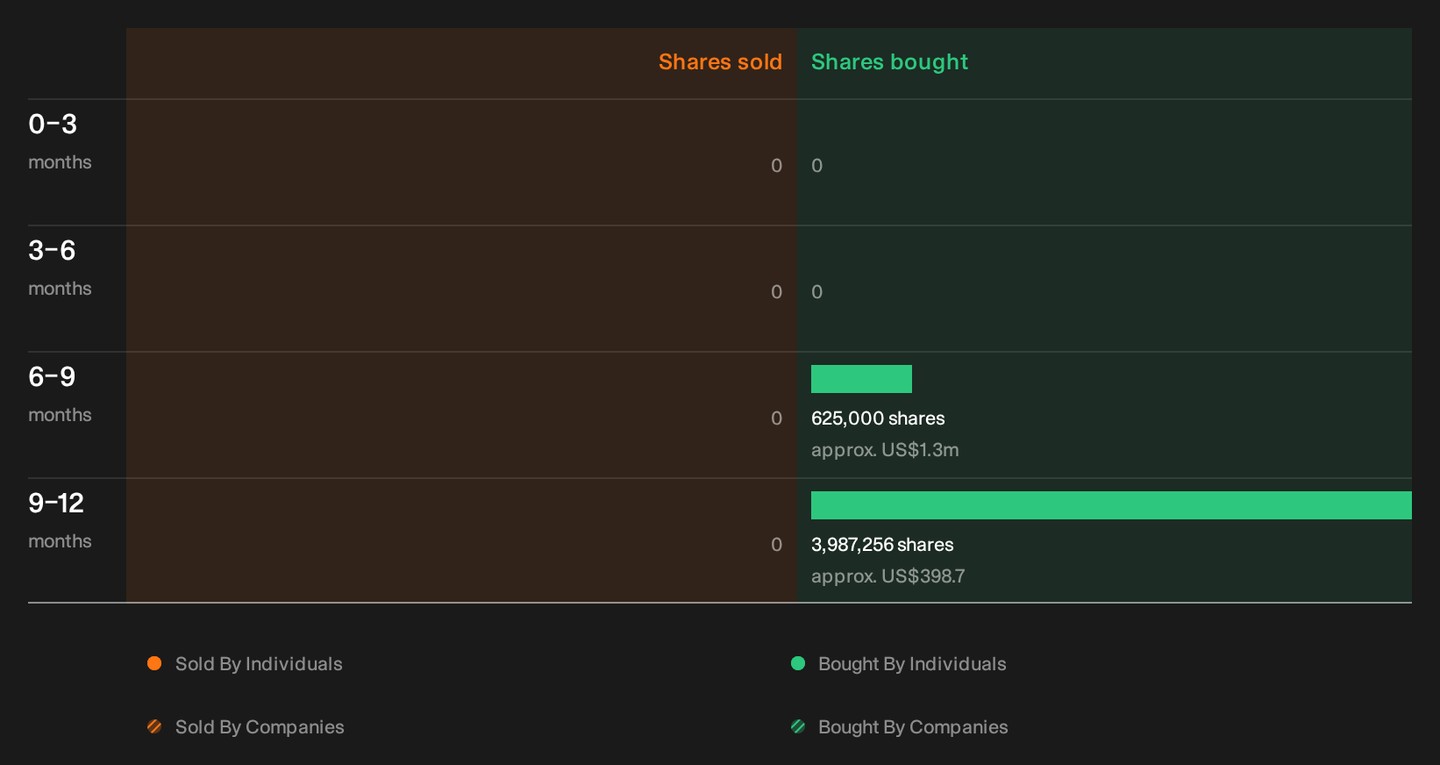
Task: Select the 0–3 months row label
Action: (60, 141)
